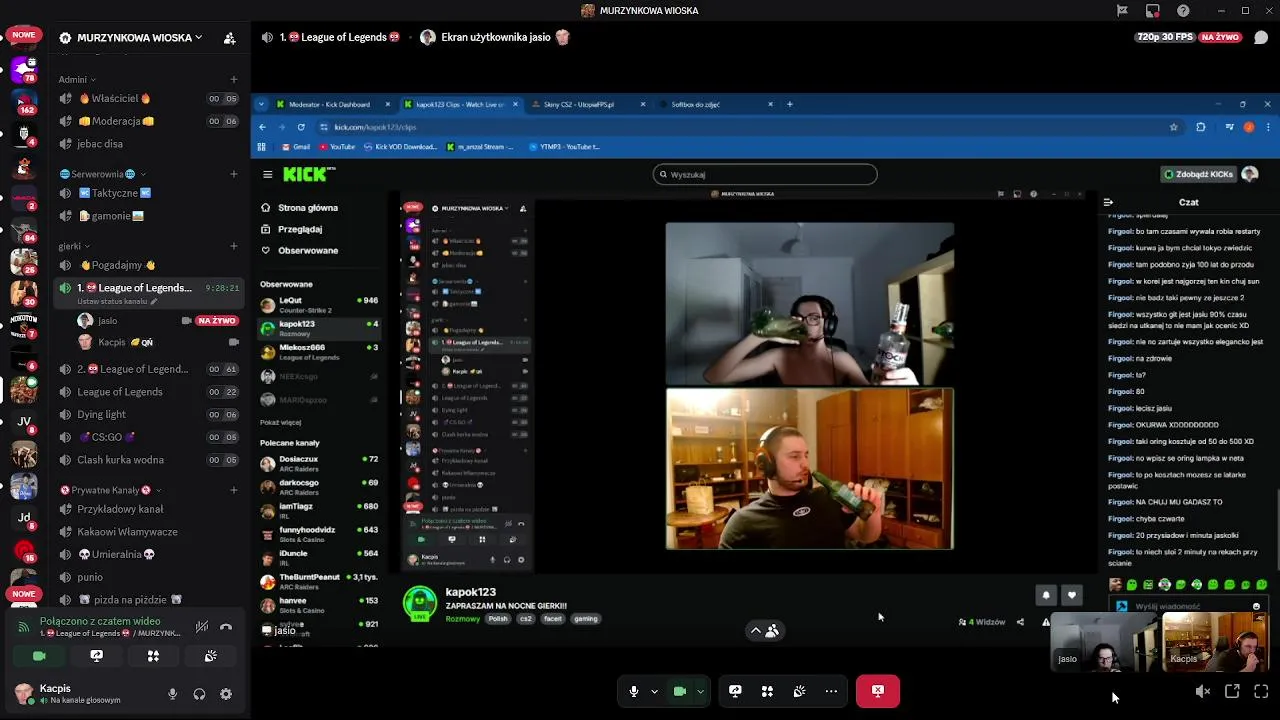This screenshot has height=720, width=1280.
Task: Pop out the stream into separate window
Action: [1232, 691]
